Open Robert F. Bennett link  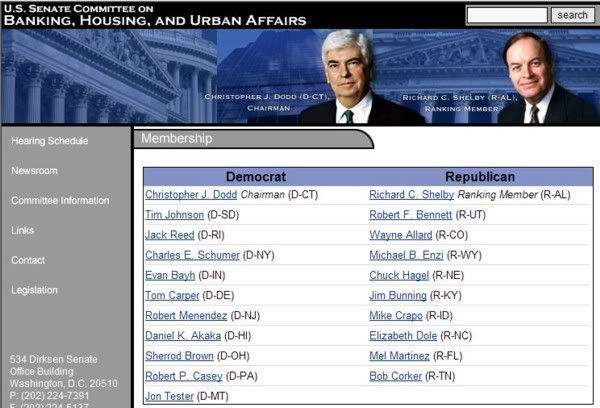point(411,215)
